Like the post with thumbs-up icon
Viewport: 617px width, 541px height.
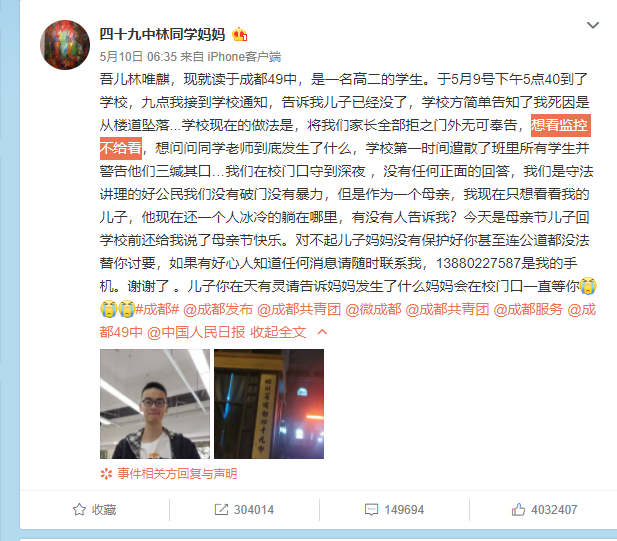point(518,510)
